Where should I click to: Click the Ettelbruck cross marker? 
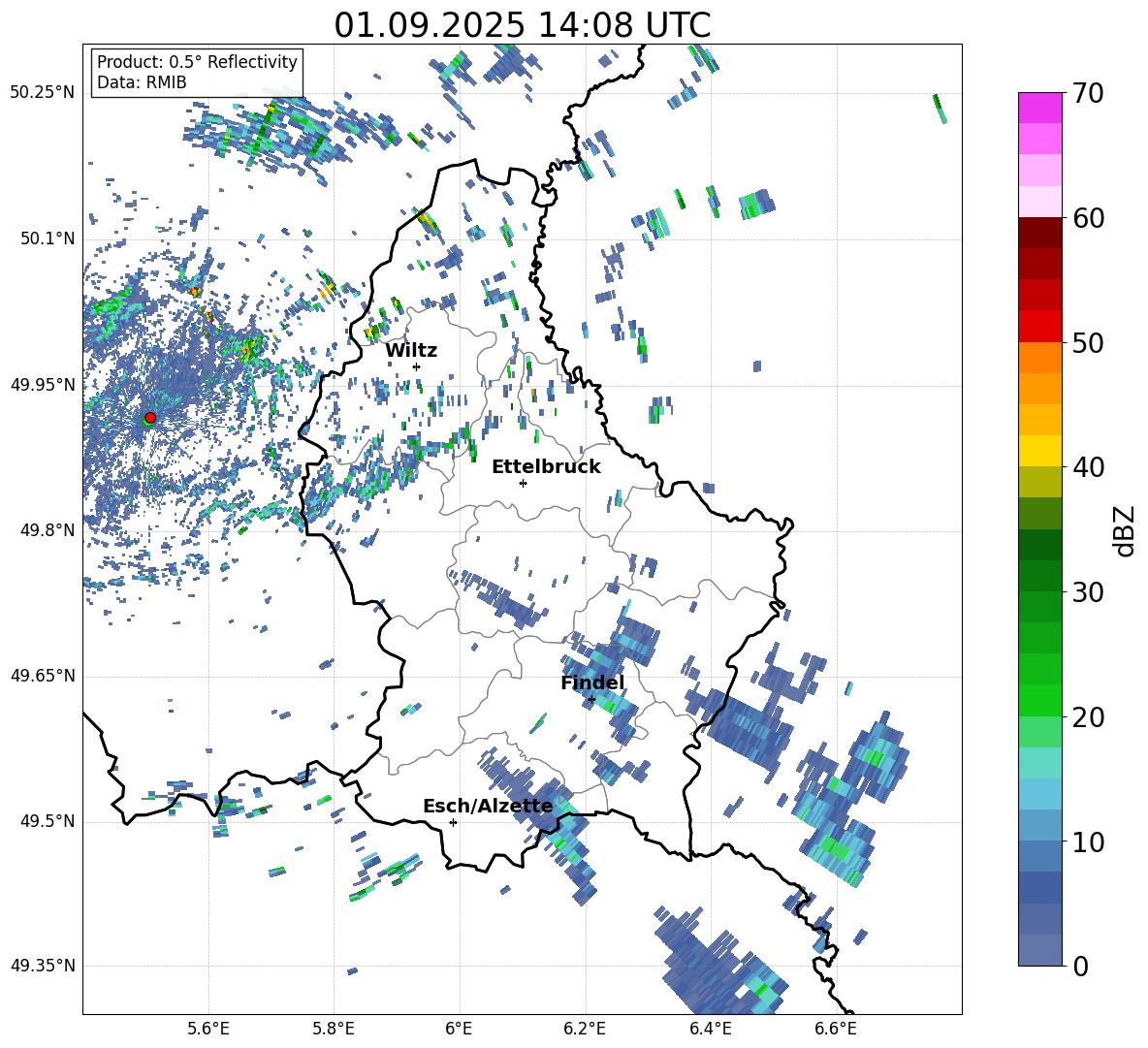point(523,483)
